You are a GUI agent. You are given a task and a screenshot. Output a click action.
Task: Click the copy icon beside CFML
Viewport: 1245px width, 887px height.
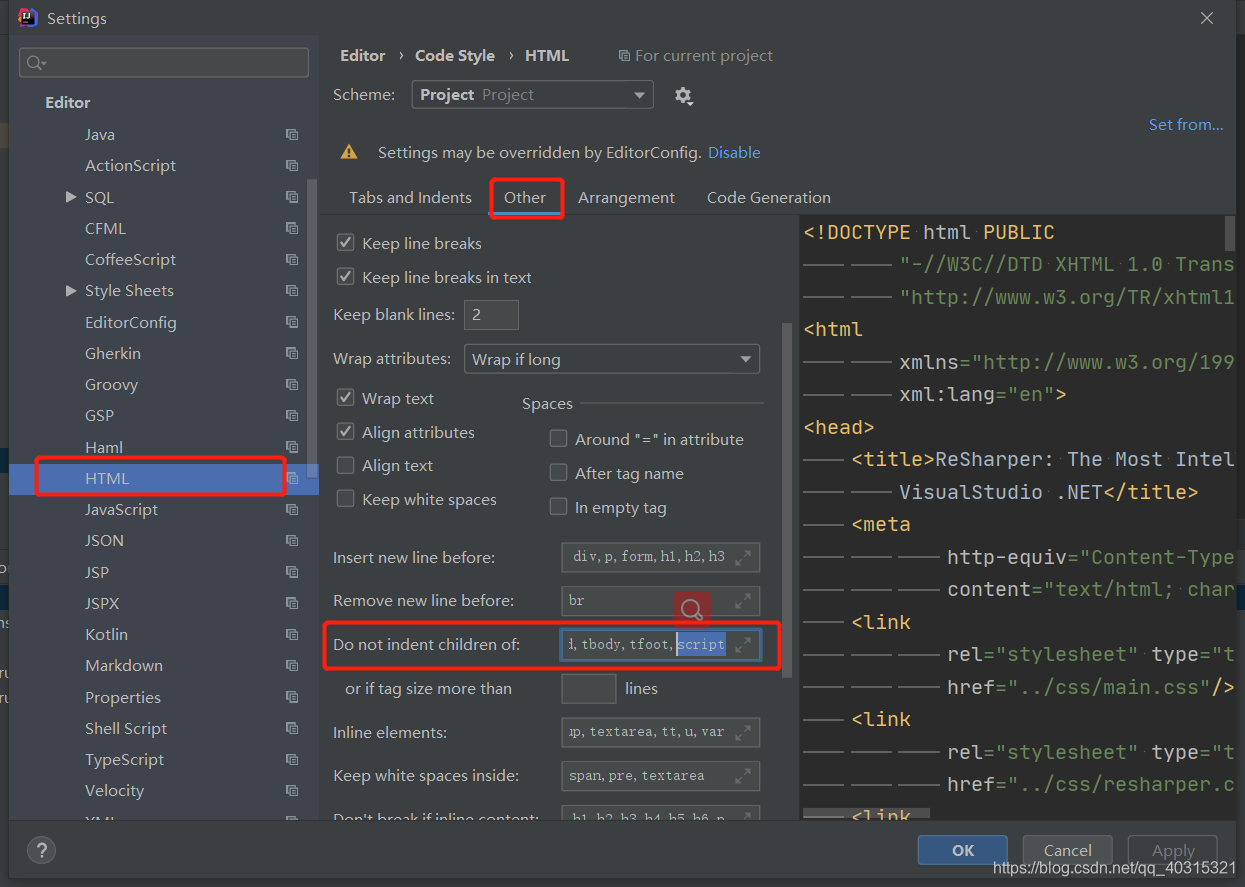292,228
